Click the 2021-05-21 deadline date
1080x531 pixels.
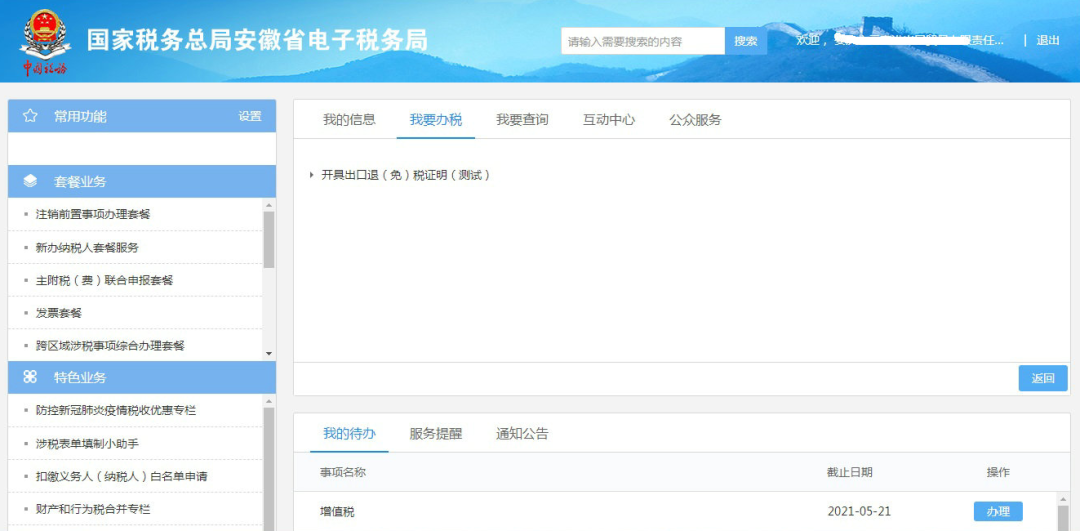[860, 512]
